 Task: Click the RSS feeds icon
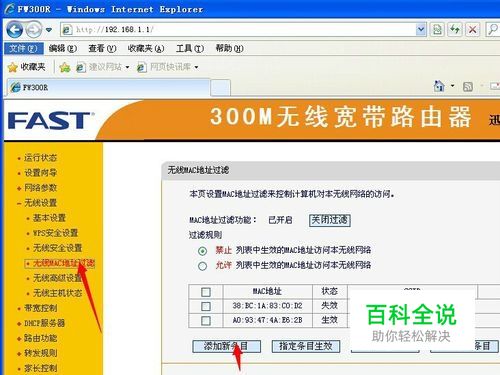click(468, 87)
